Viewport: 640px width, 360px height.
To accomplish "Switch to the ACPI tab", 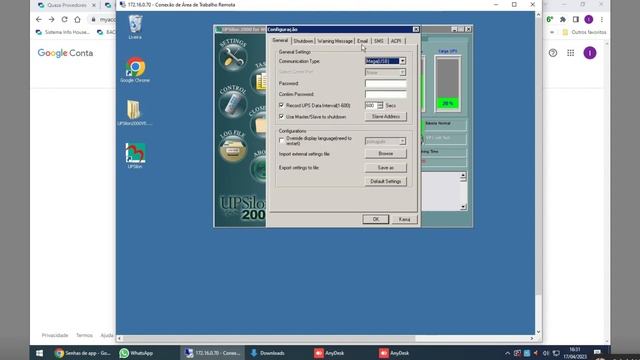I will tap(396, 41).
